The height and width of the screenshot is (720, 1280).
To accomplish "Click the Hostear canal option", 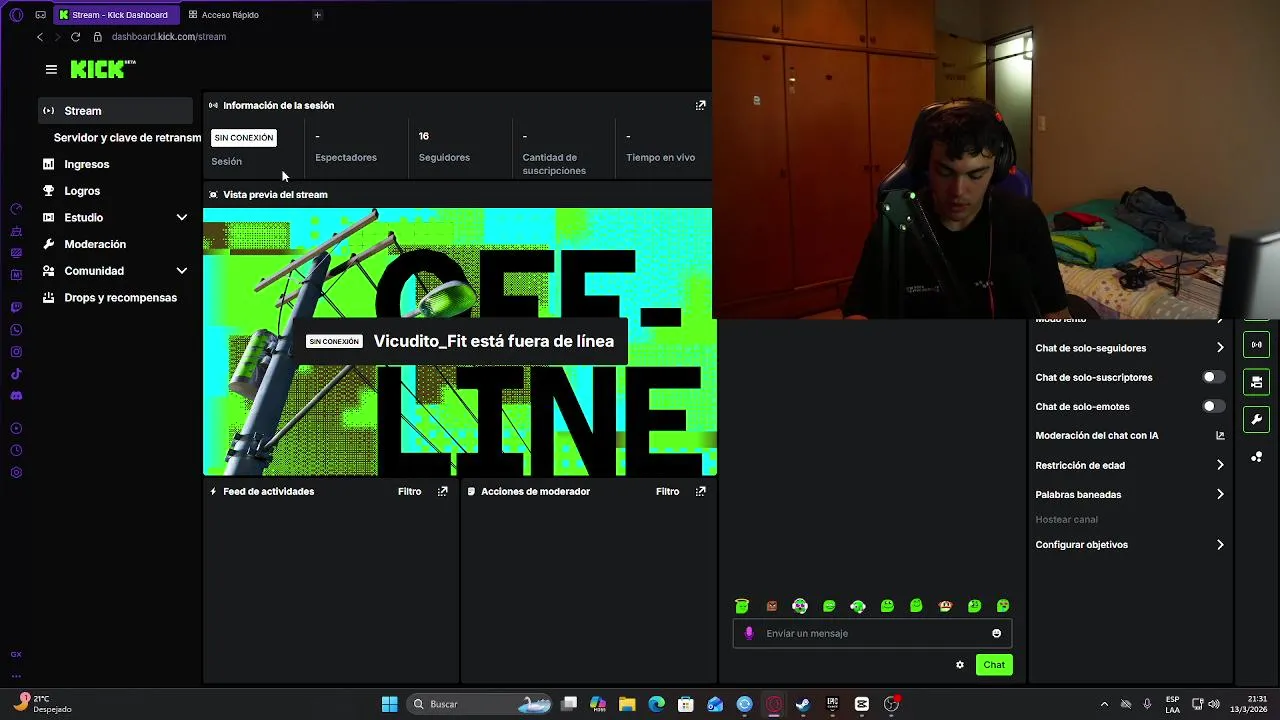I will [x=1066, y=520].
